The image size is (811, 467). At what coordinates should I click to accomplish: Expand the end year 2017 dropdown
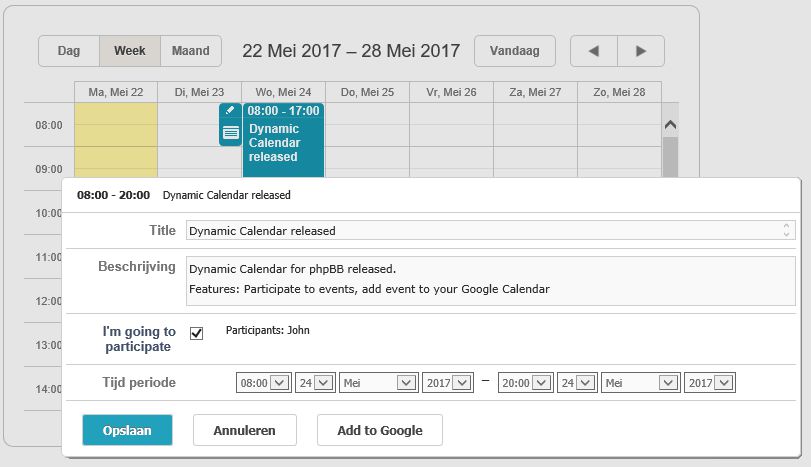click(710, 383)
